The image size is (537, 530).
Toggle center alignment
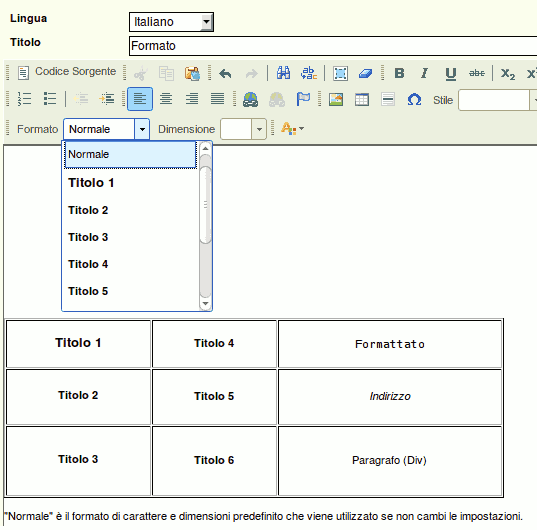pos(166,99)
